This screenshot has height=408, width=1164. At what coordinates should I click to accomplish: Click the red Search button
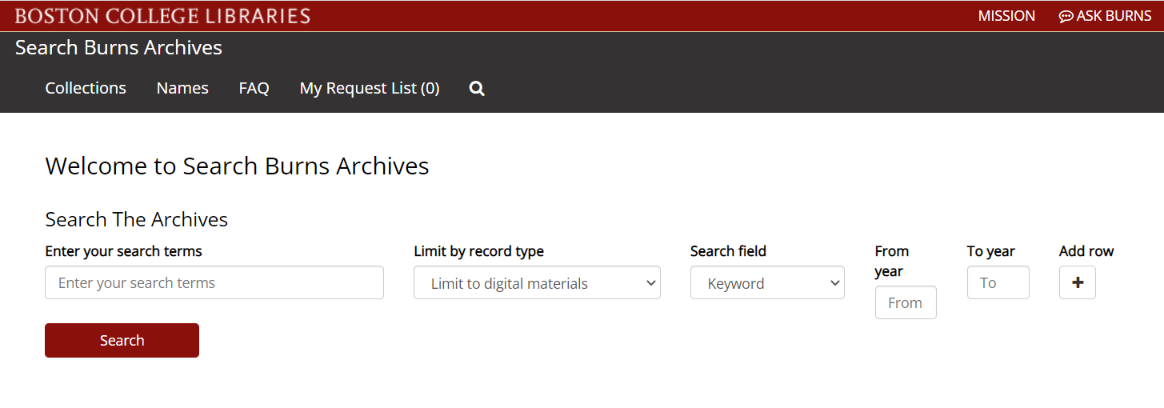tap(122, 340)
